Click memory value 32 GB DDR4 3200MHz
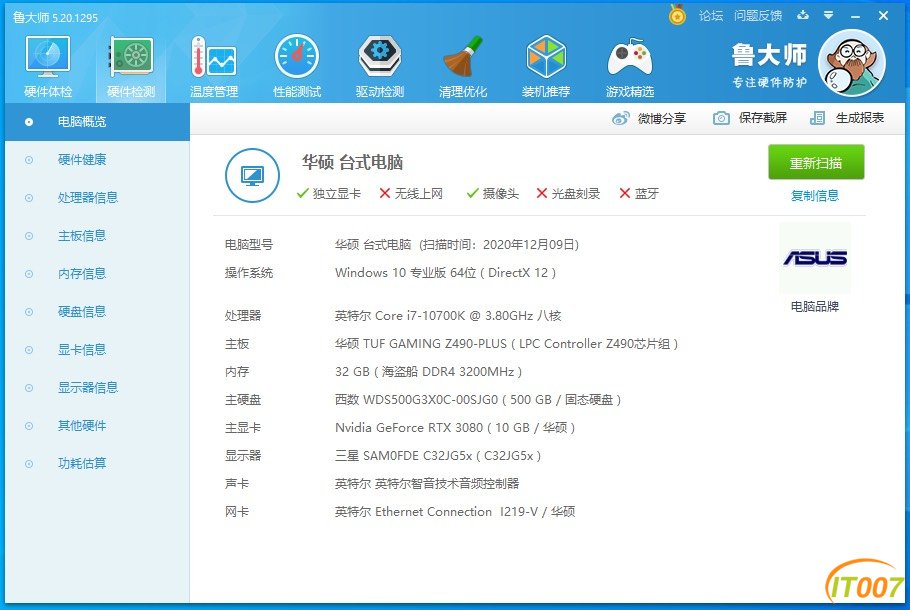This screenshot has height=610, width=910. 428,371
